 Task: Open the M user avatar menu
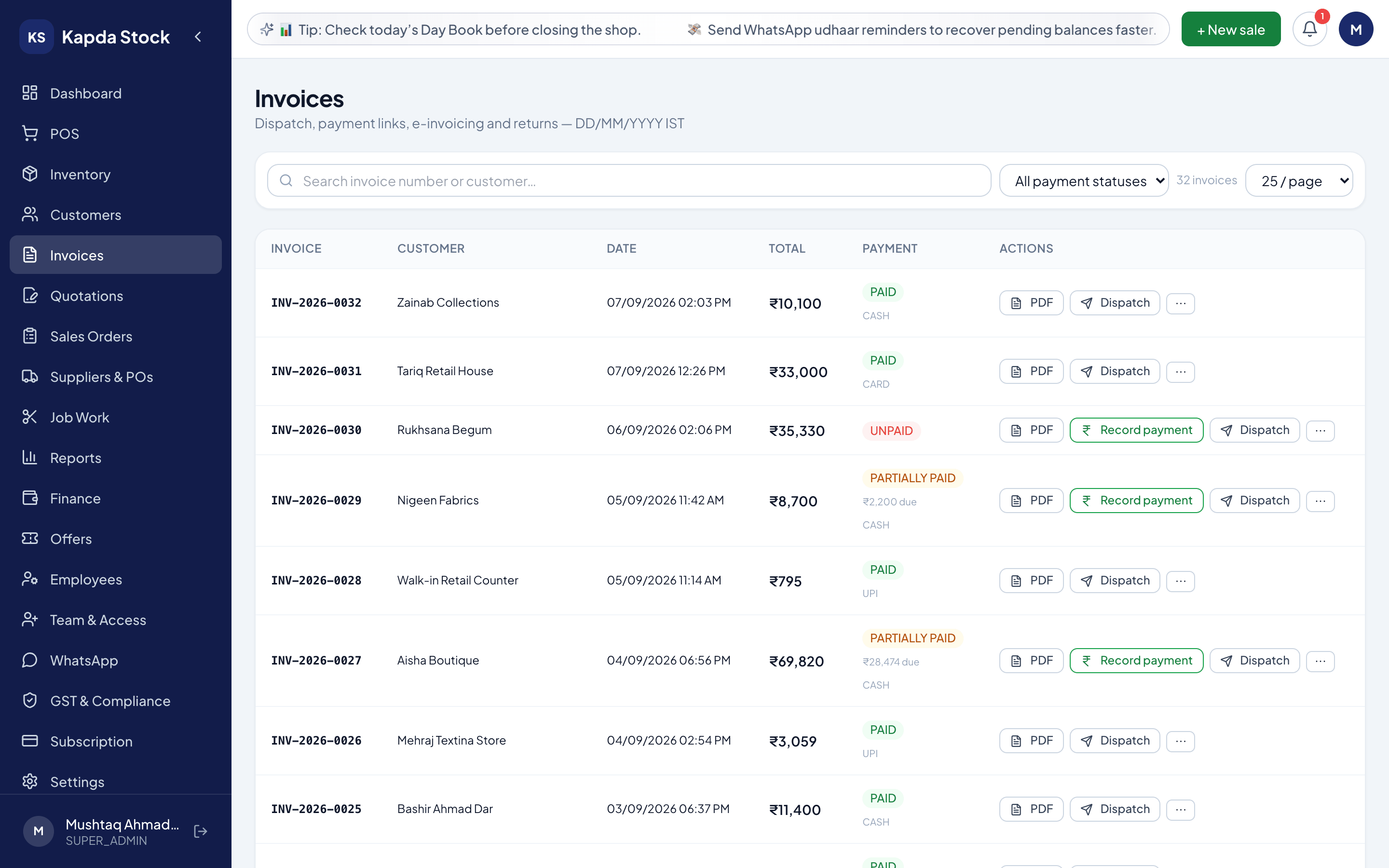pos(1356,29)
